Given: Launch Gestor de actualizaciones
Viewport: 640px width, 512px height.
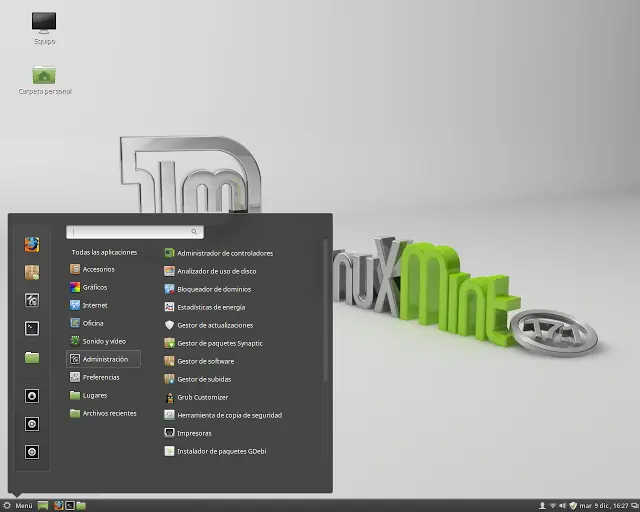Looking at the screenshot, I should [209, 325].
